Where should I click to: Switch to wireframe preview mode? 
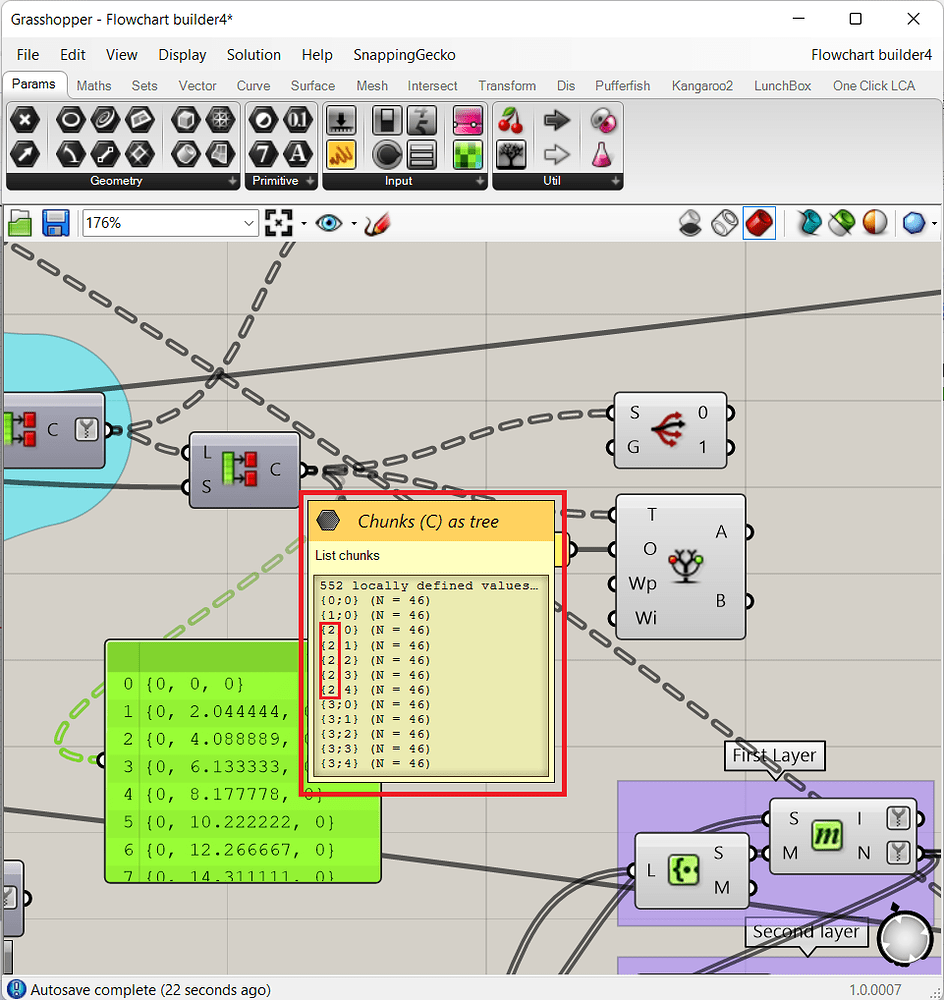tap(725, 223)
